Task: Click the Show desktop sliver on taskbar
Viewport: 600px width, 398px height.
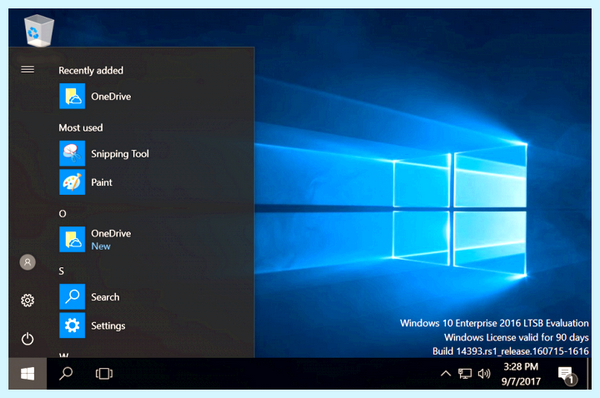Action: point(589,374)
